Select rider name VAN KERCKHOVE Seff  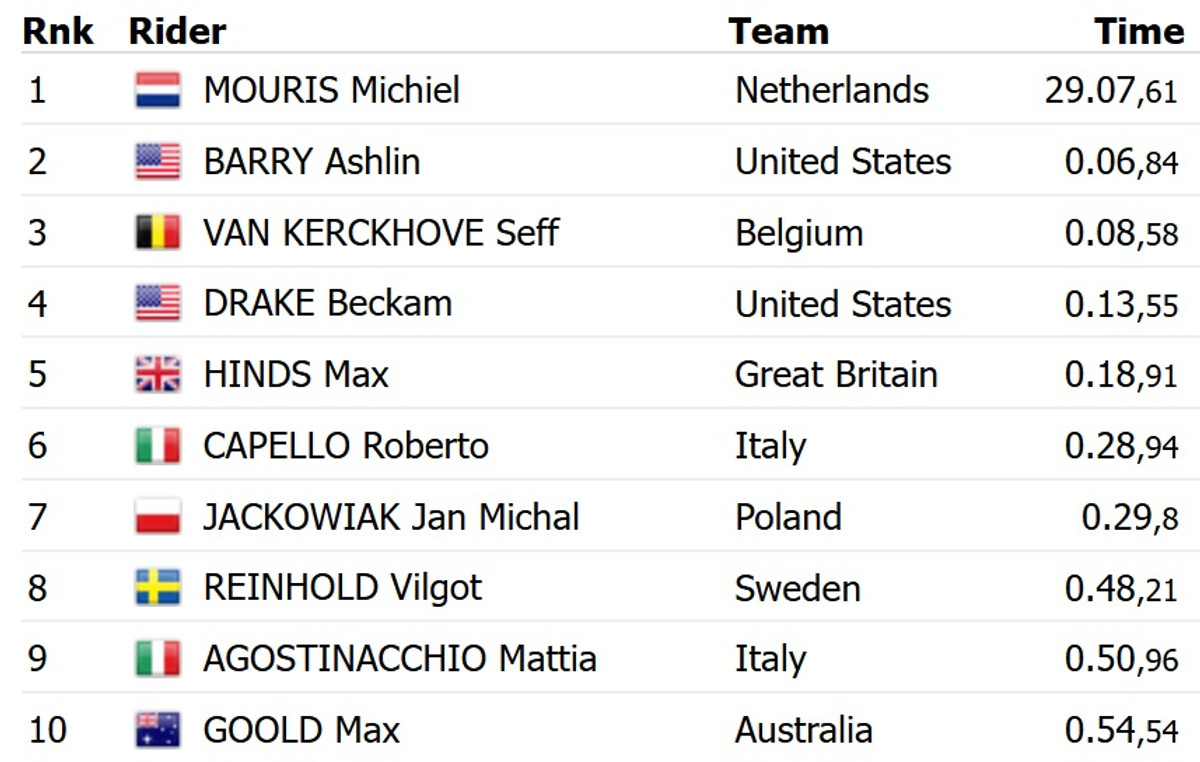pos(380,232)
